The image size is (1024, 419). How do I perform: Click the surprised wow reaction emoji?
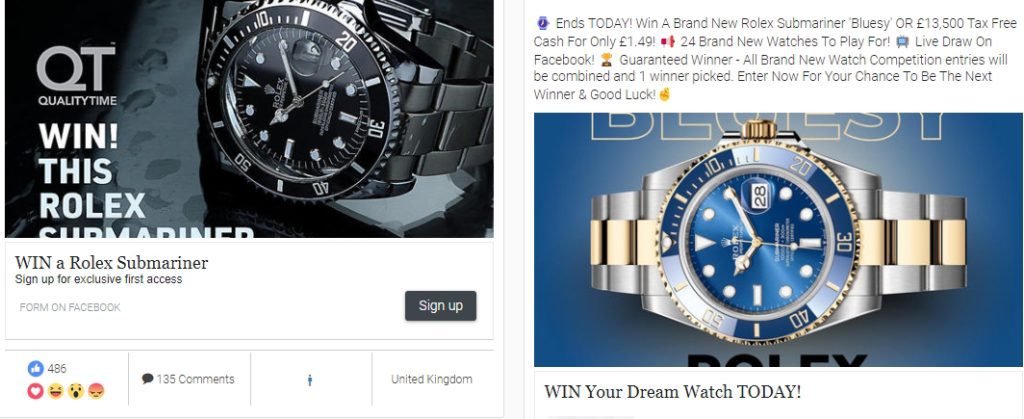pyautogui.click(x=76, y=391)
